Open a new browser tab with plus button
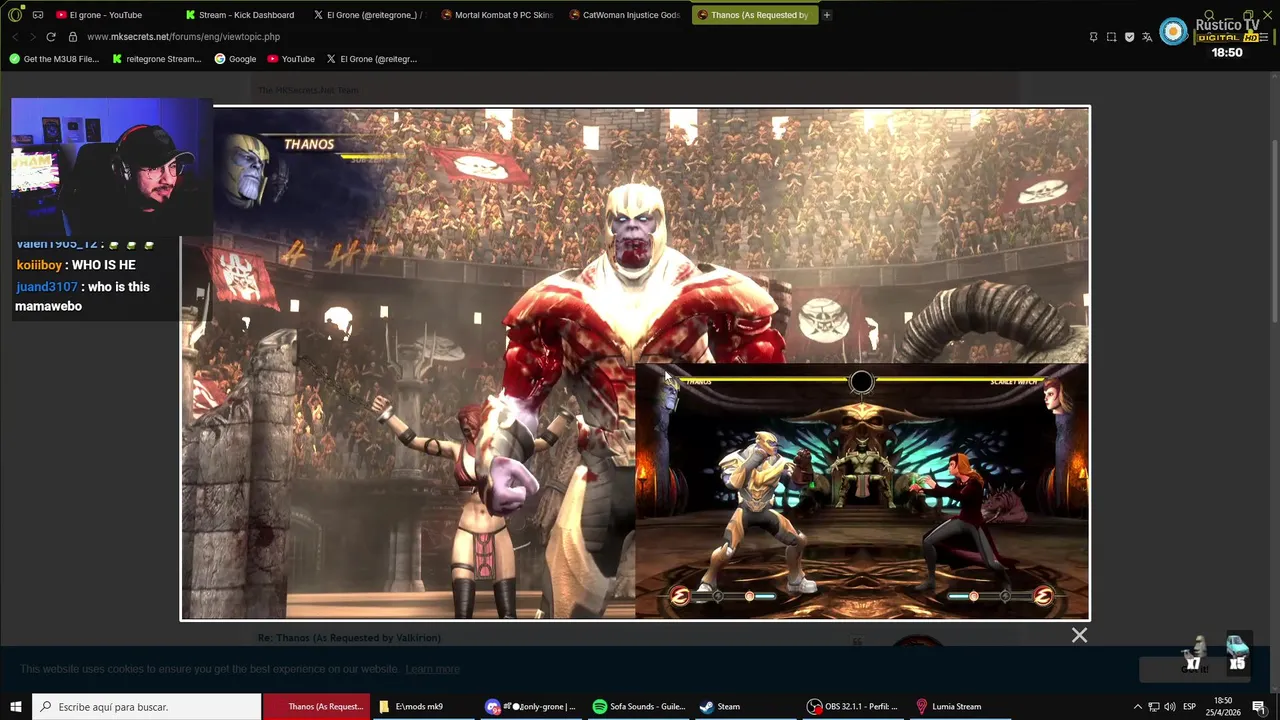Image resolution: width=1280 pixels, height=720 pixels. pos(827,15)
